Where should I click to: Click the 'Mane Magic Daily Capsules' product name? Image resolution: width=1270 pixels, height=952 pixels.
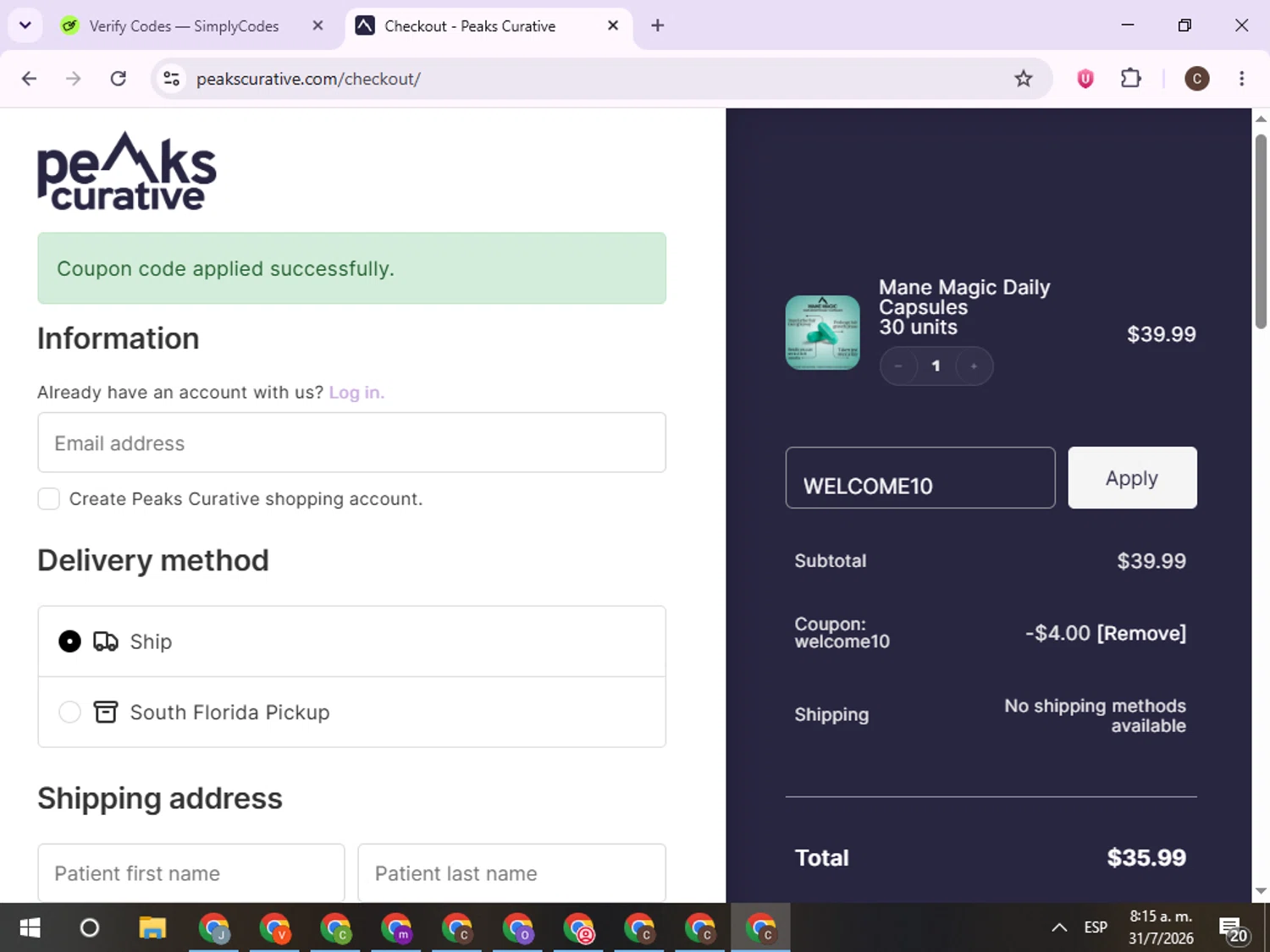pos(964,297)
